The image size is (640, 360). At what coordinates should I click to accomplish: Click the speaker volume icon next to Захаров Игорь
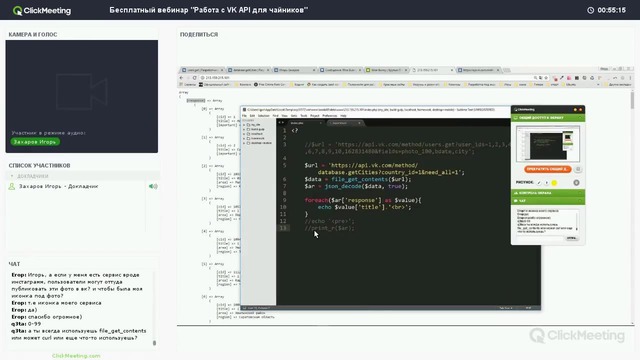153,186
